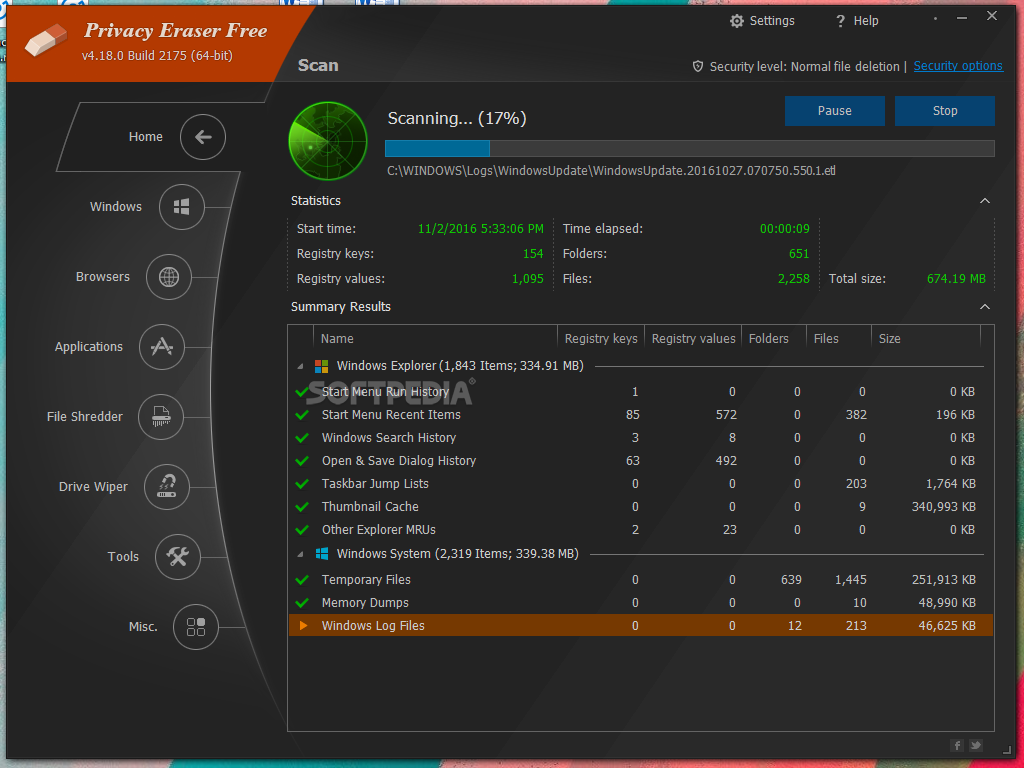Select Drive Wiper in the sidebar

click(x=93, y=487)
